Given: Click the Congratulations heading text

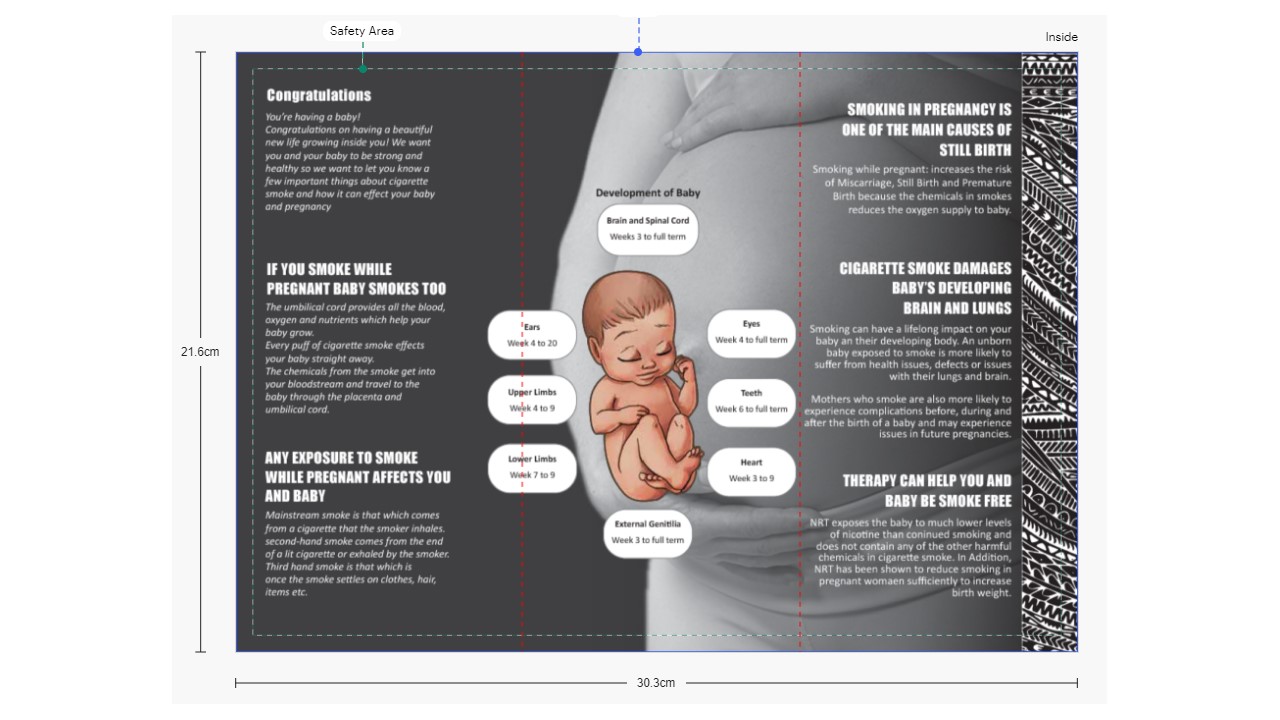Looking at the screenshot, I should coord(319,96).
